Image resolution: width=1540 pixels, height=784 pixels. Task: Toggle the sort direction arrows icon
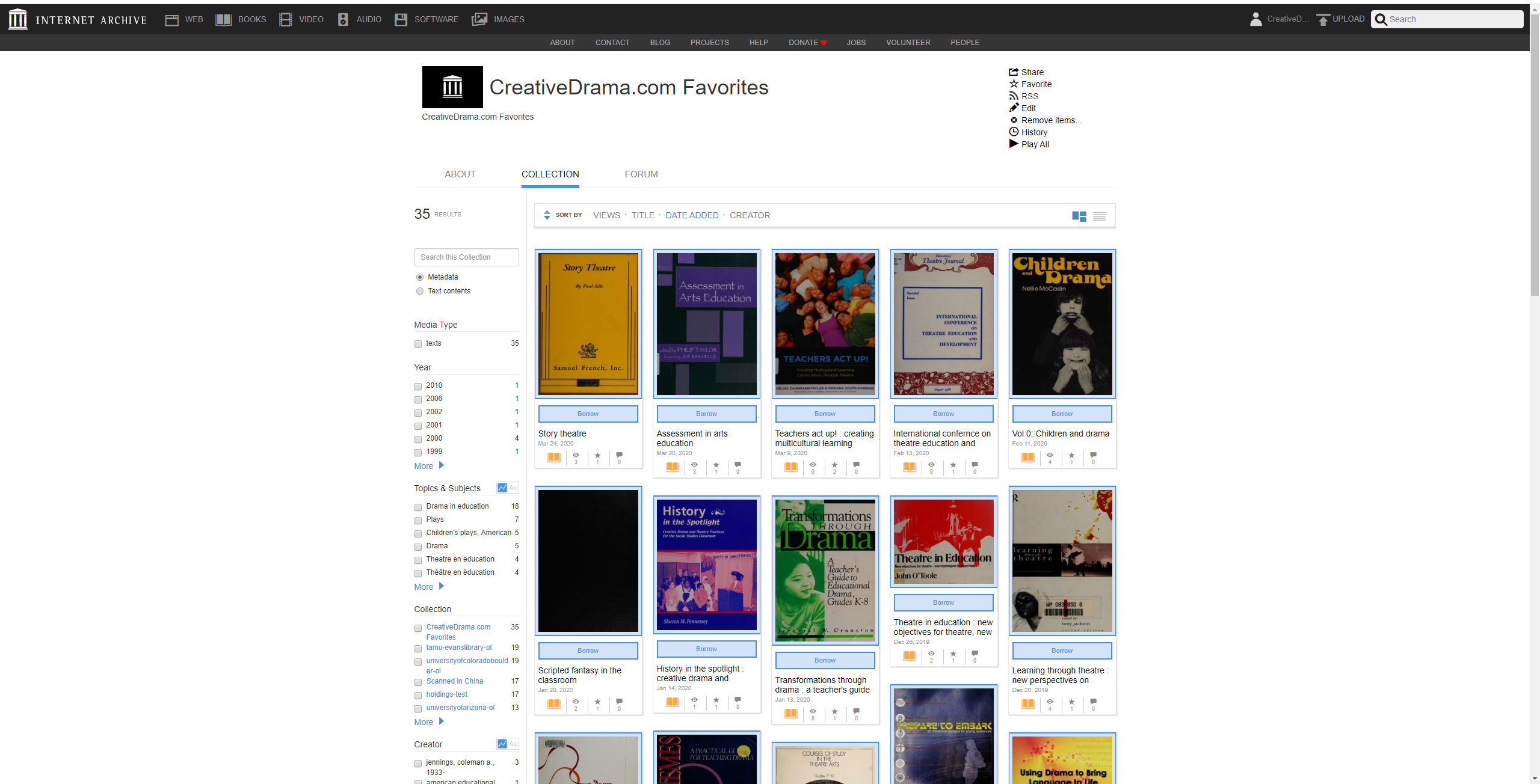pos(547,215)
